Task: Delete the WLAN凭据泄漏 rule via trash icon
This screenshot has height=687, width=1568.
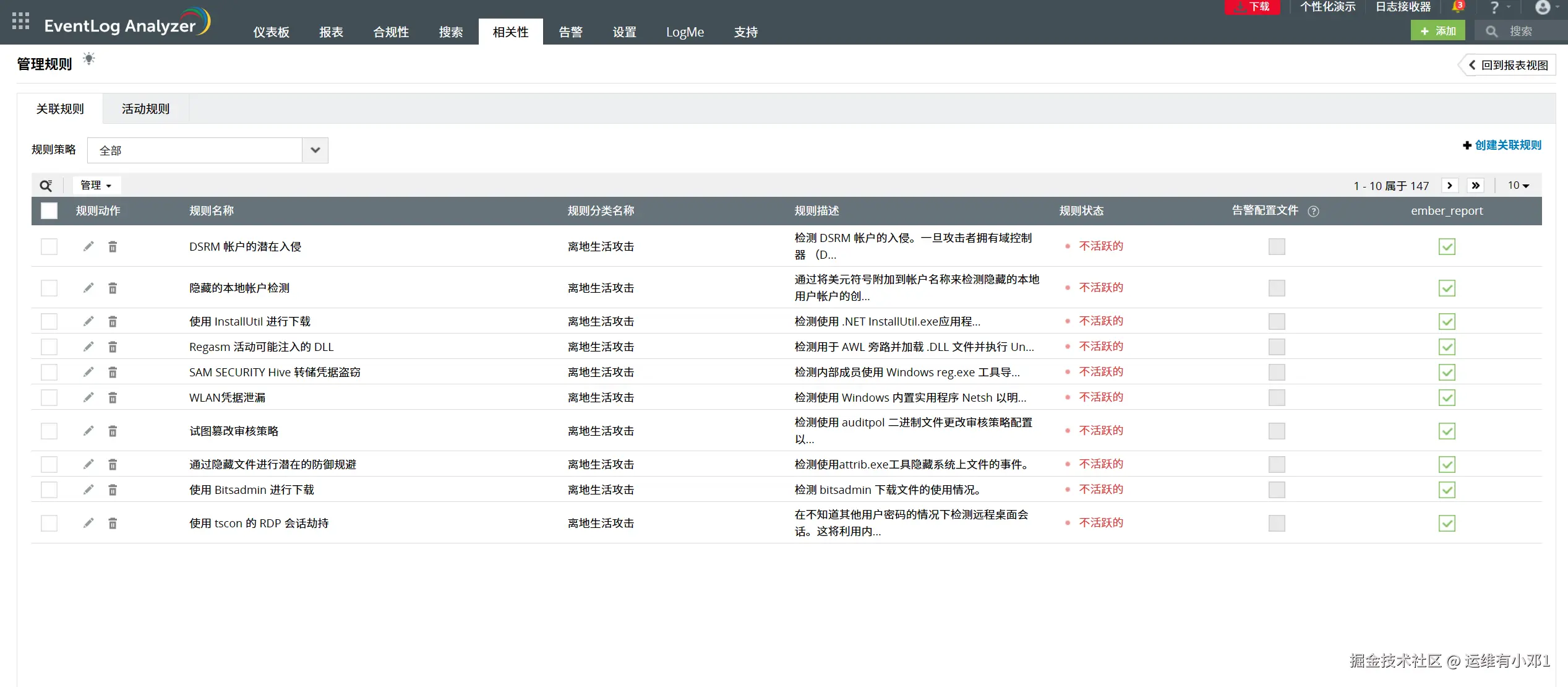Action: coord(113,397)
